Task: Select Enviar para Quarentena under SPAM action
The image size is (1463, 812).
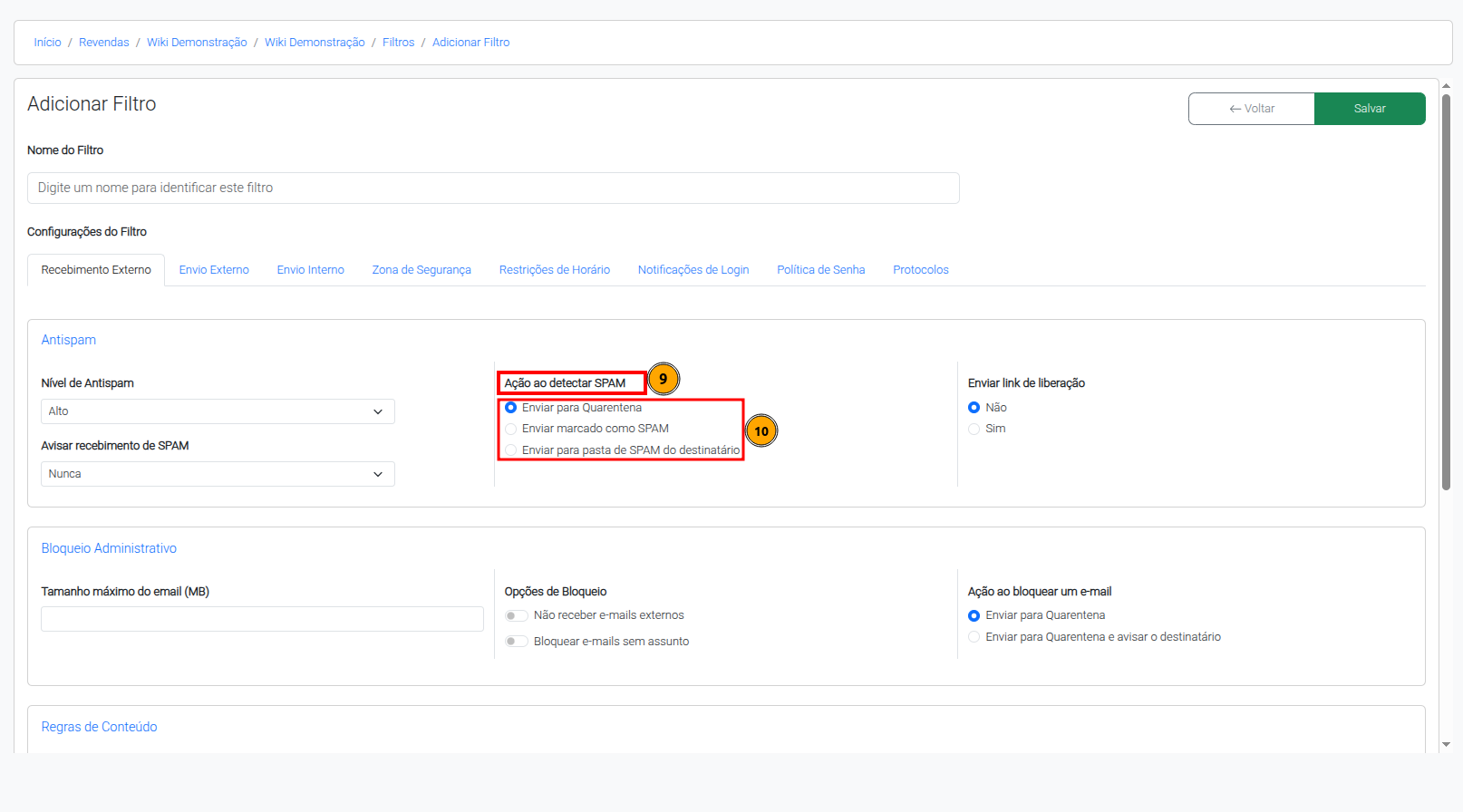Action: tap(511, 408)
